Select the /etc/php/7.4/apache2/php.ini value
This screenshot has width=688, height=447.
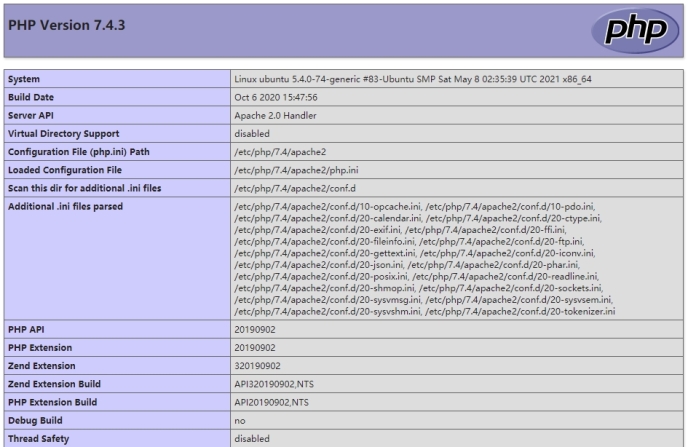pos(296,170)
